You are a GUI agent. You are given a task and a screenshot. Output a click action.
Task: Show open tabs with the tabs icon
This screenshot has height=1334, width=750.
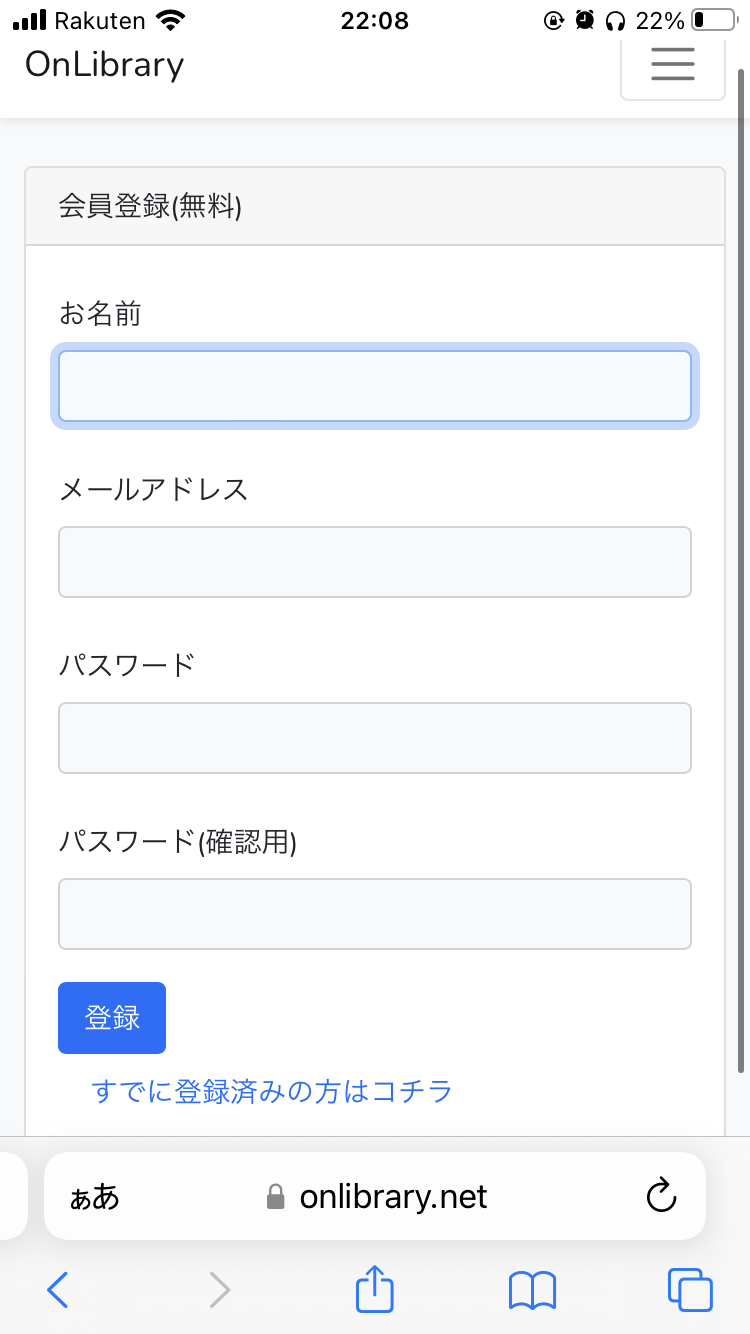688,1290
